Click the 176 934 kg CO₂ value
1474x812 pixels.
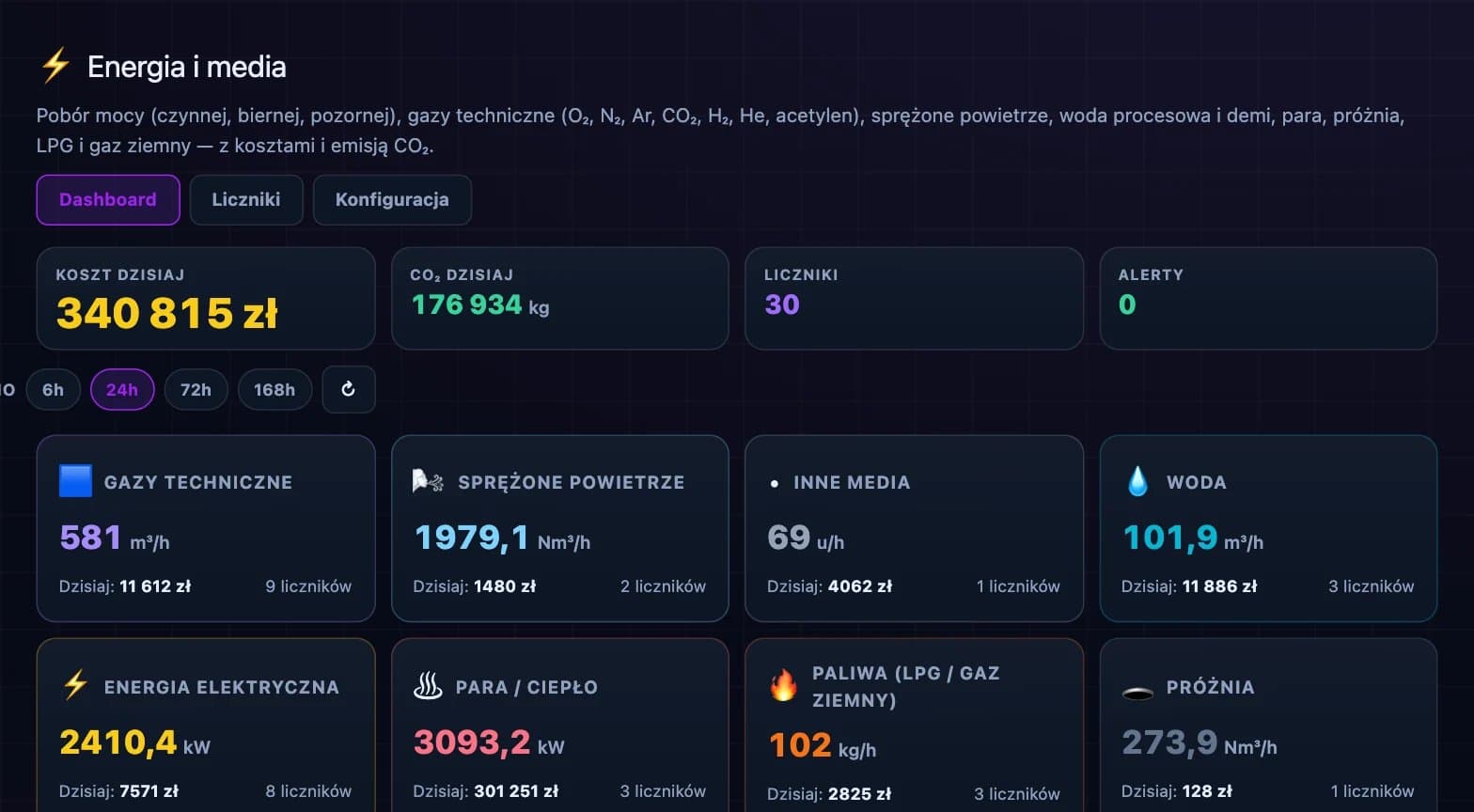480,304
